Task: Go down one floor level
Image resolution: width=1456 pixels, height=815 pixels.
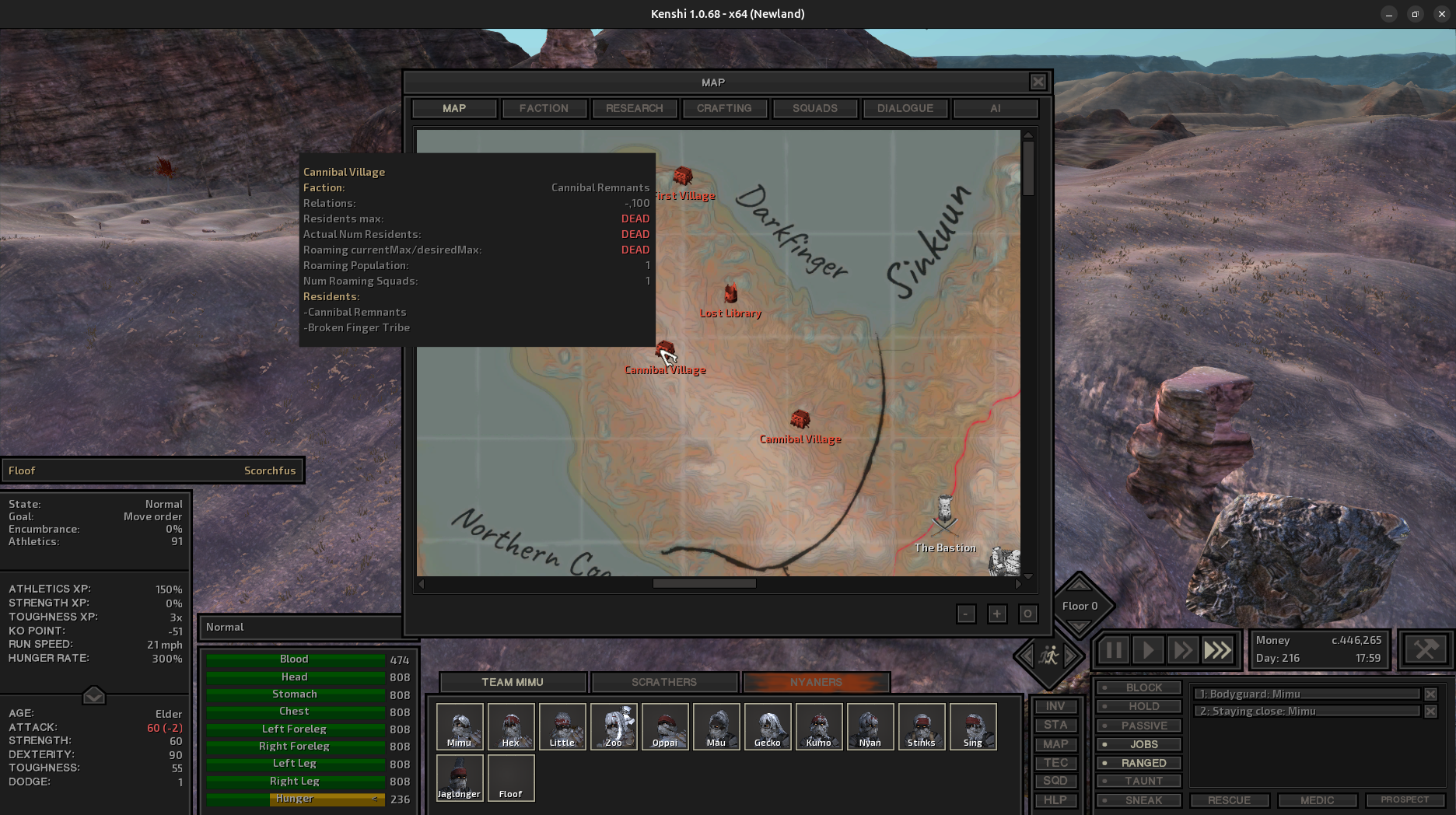Action: click(1079, 627)
